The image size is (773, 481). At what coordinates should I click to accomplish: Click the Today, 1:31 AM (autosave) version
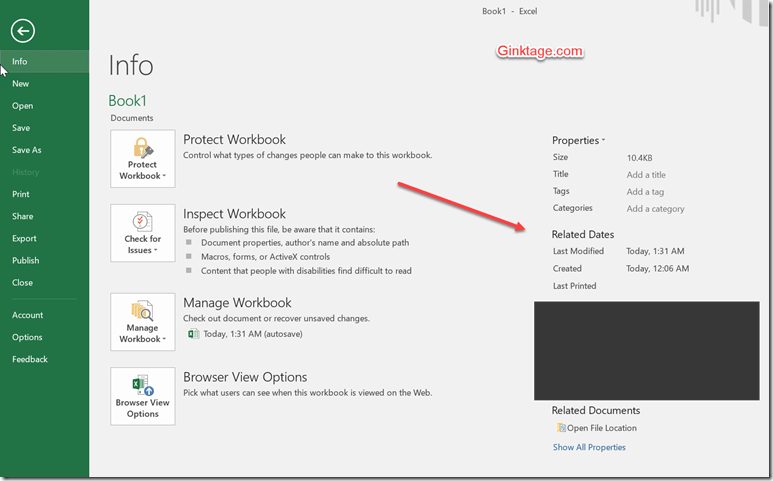pyautogui.click(x=253, y=334)
